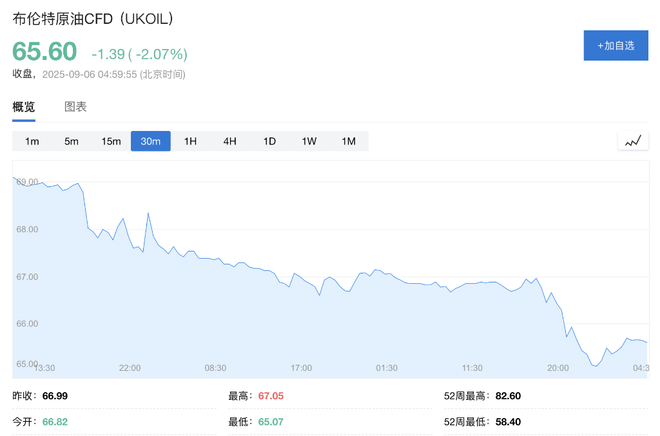Screen dimensions: 660x436
Task: Switch chart to 1H interval
Action: click(190, 141)
